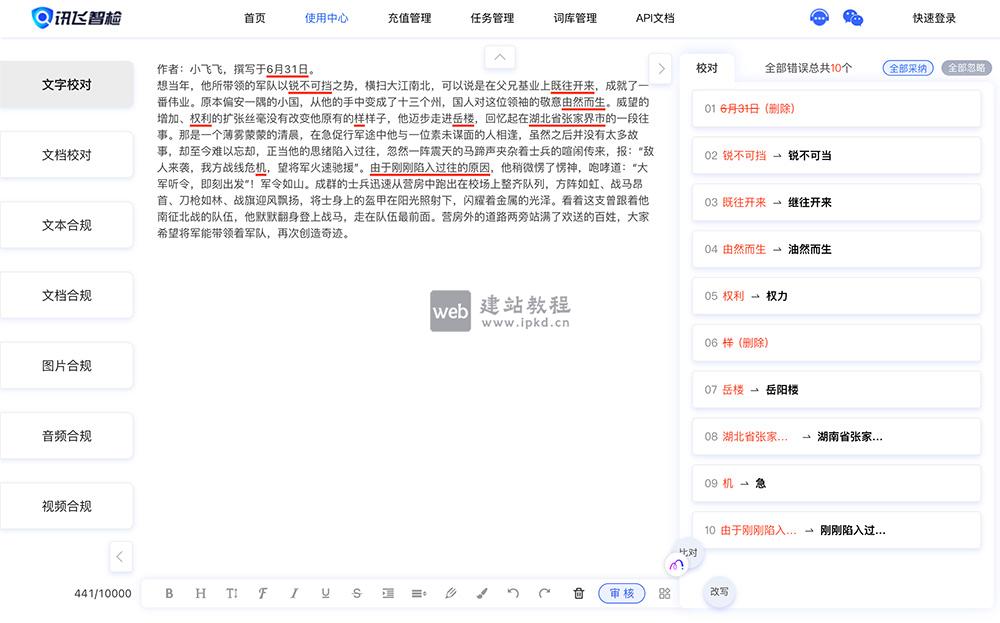Viewport: 1000px width, 623px height.
Task: Open the line spacing icon in the toolbar
Action: (419, 593)
